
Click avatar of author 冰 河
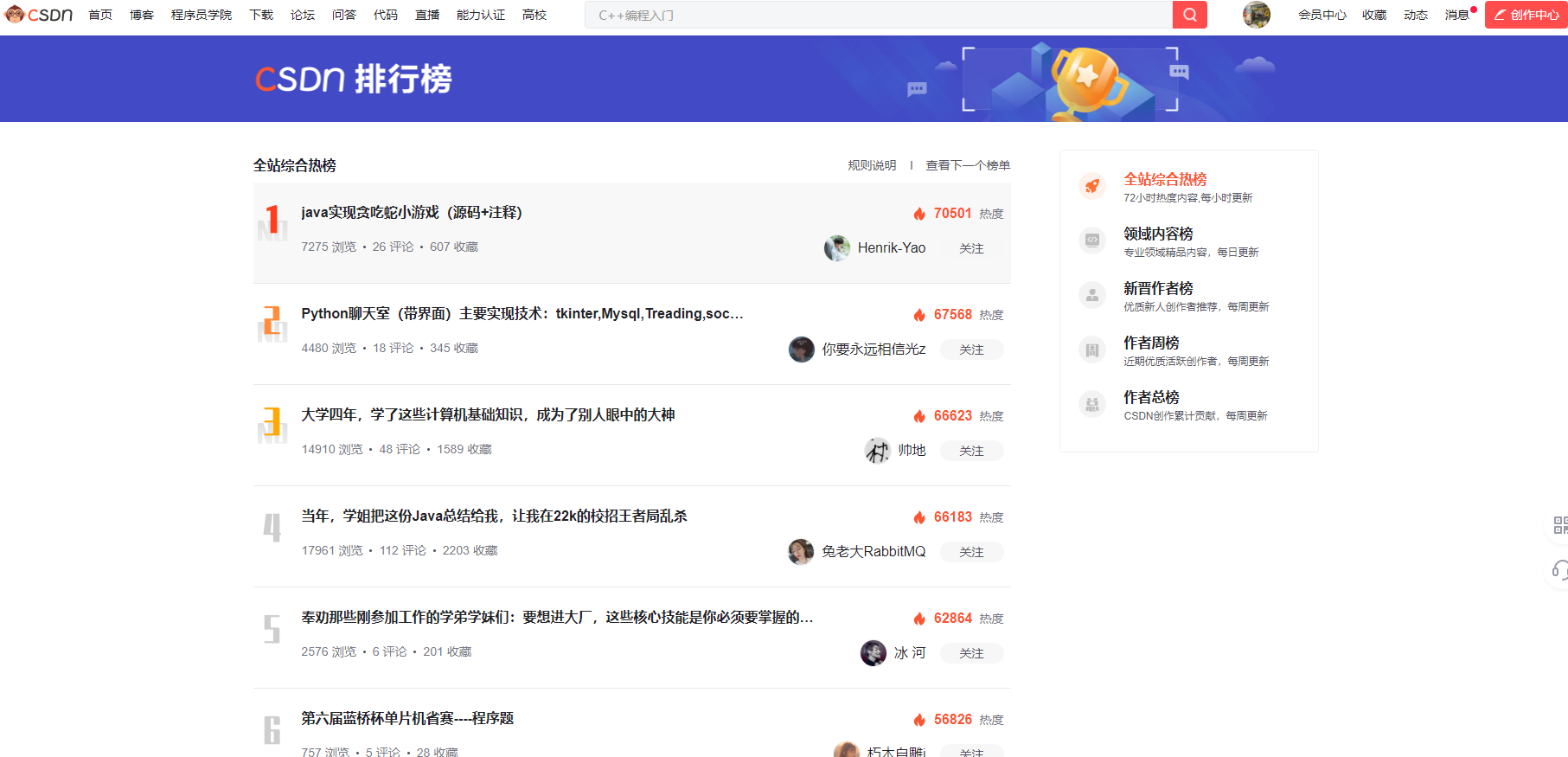[x=874, y=653]
